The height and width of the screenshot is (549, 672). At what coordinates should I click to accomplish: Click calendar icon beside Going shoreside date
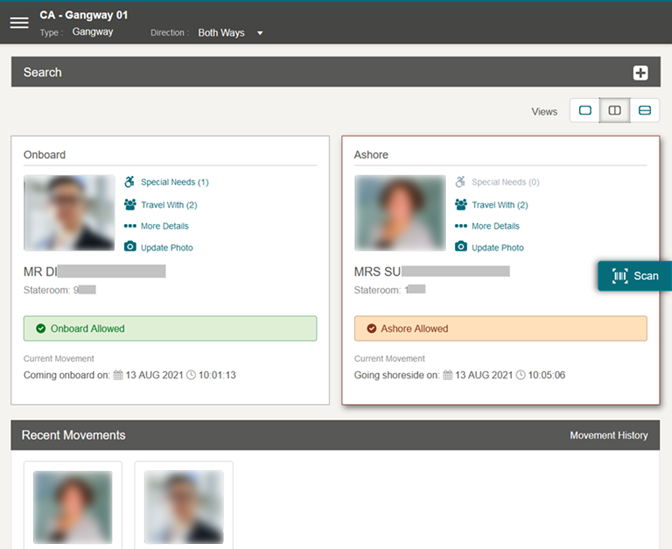tap(447, 375)
